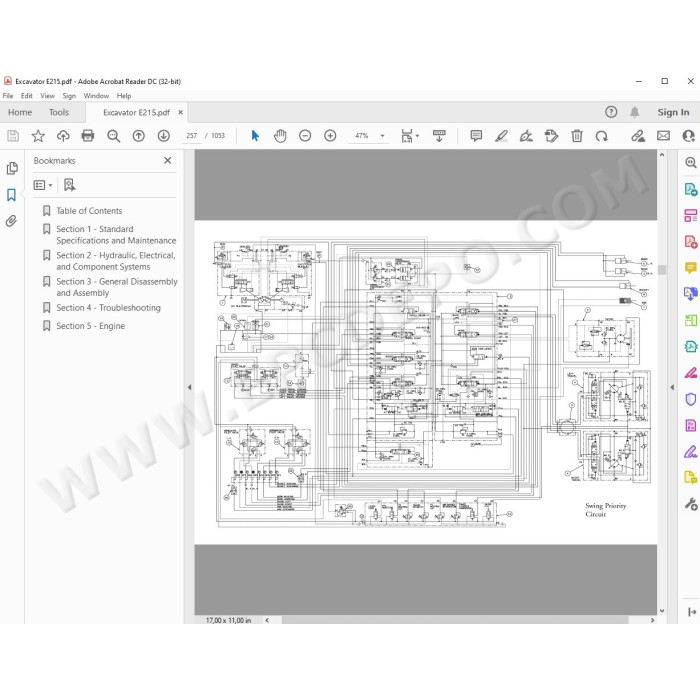The height and width of the screenshot is (700, 700).
Task: Send file by email icon
Action: tap(663, 136)
